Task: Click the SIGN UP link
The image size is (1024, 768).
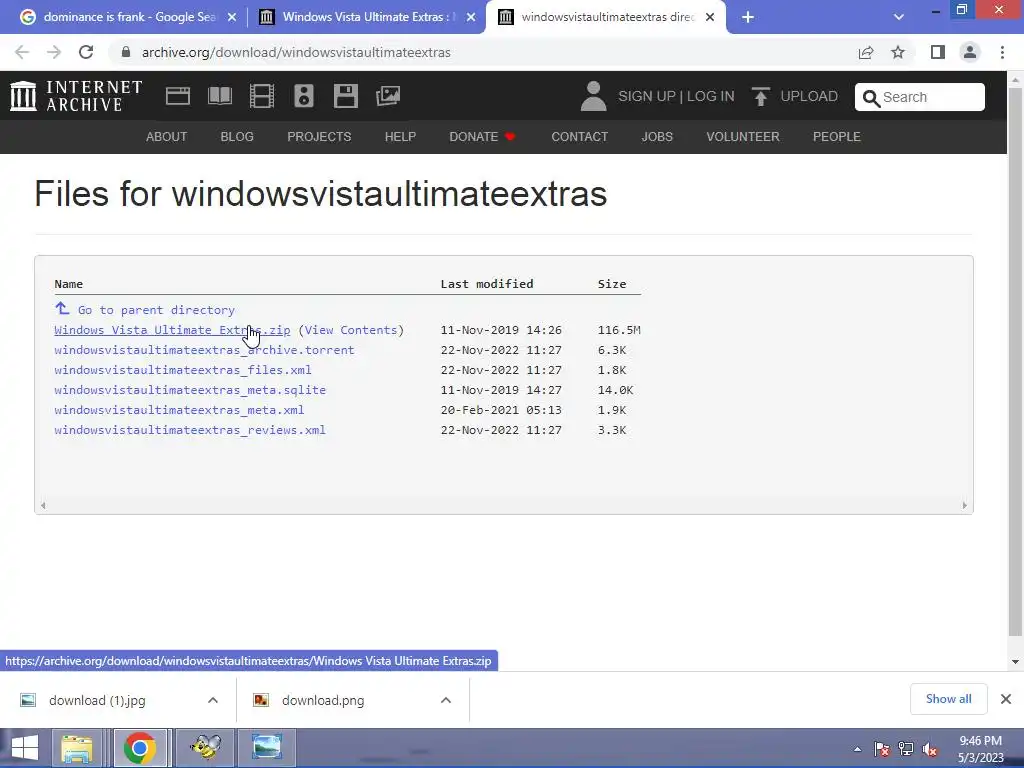Action: pyautogui.click(x=647, y=96)
